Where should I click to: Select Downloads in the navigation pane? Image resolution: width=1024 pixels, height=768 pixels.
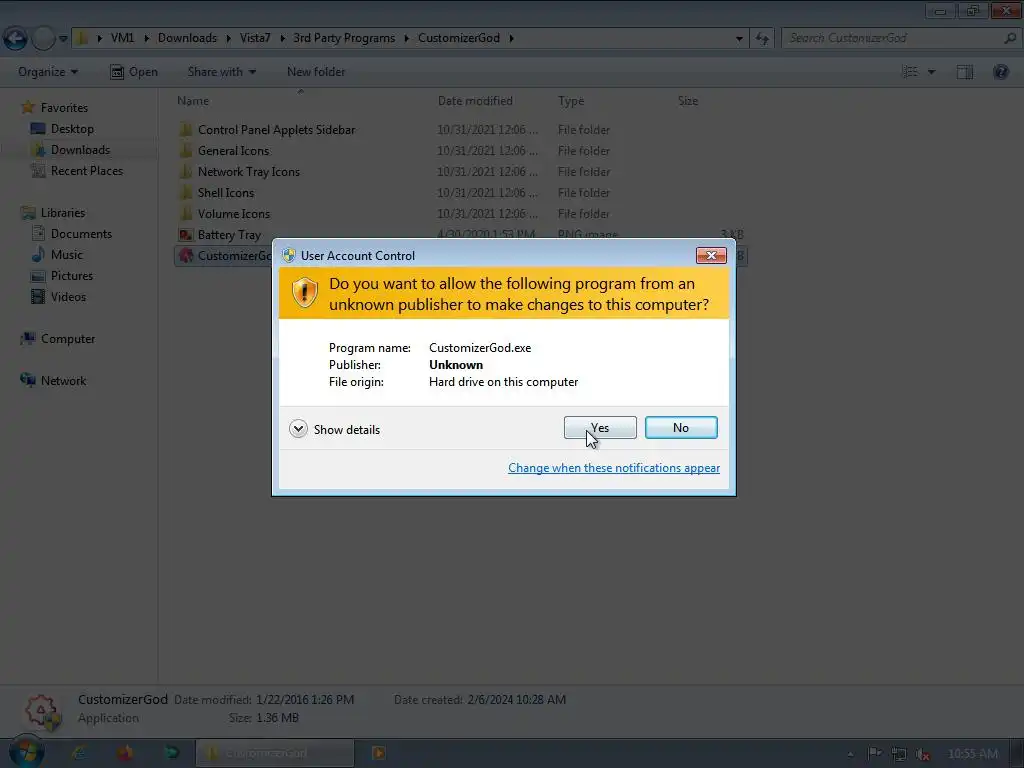71,150
